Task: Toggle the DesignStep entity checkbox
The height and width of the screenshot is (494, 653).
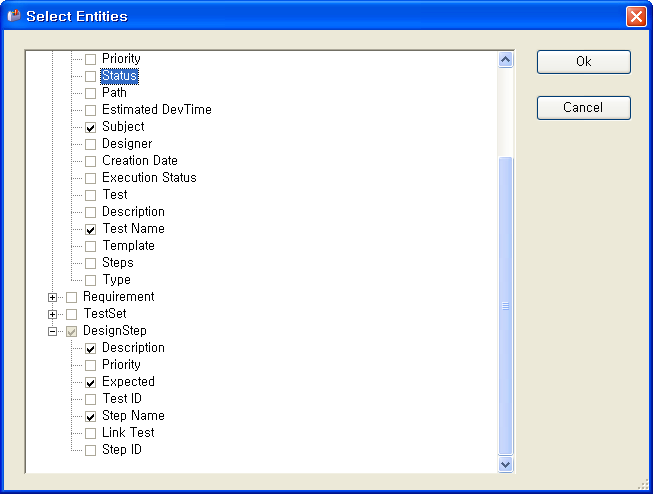Action: (x=72, y=332)
